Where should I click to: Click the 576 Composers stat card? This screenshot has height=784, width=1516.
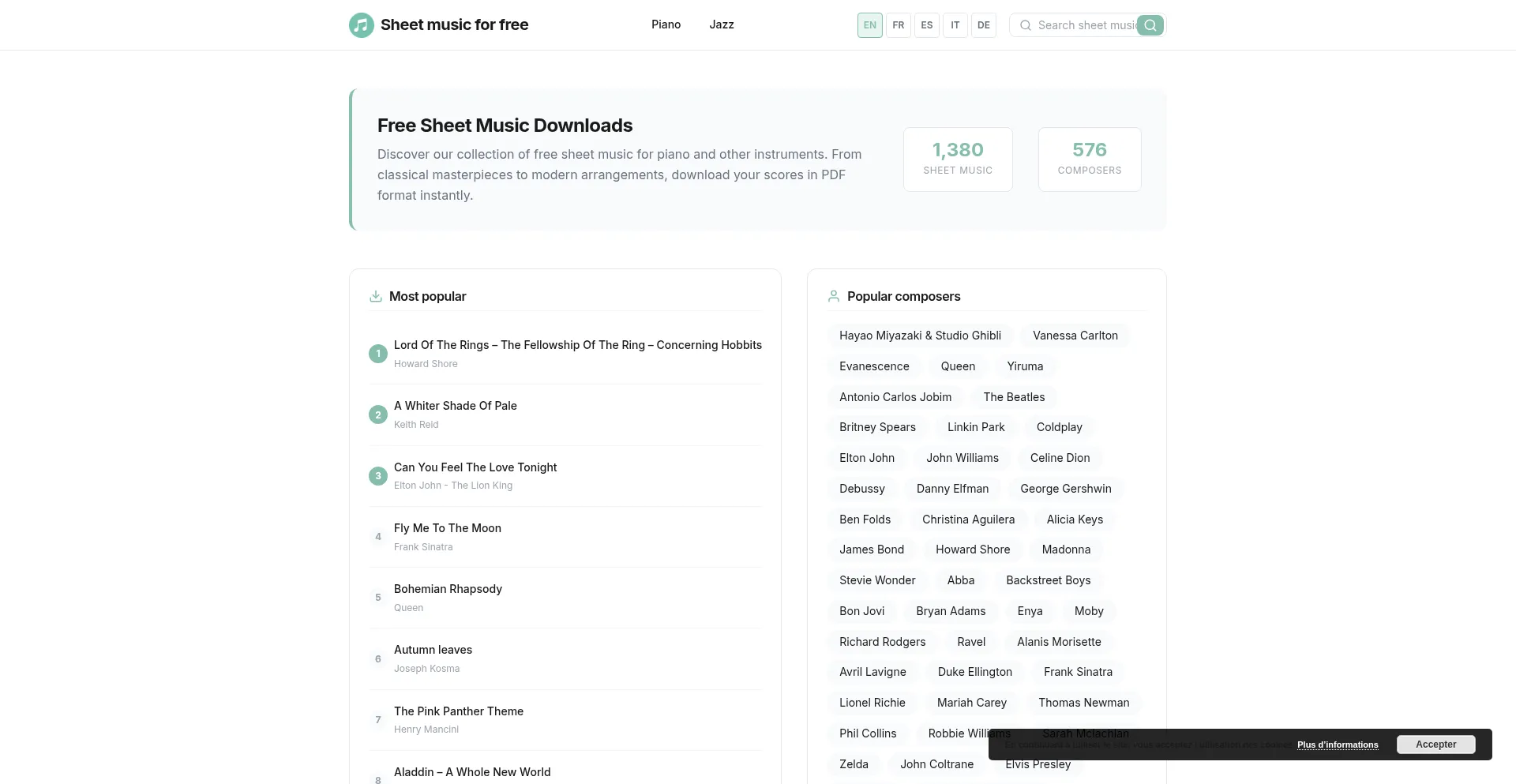[x=1090, y=159]
